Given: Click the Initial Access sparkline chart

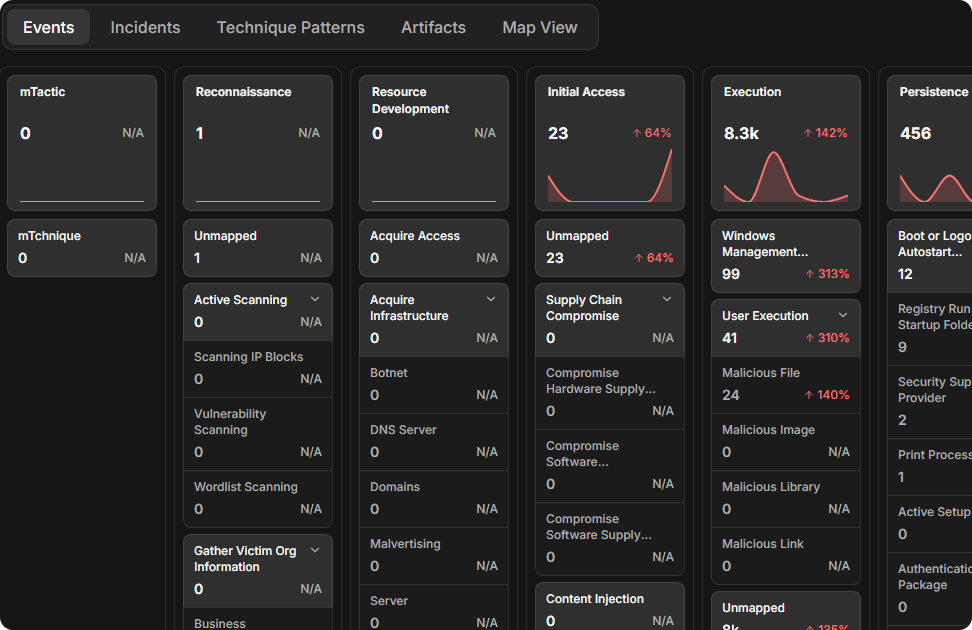Looking at the screenshot, I should (x=610, y=175).
